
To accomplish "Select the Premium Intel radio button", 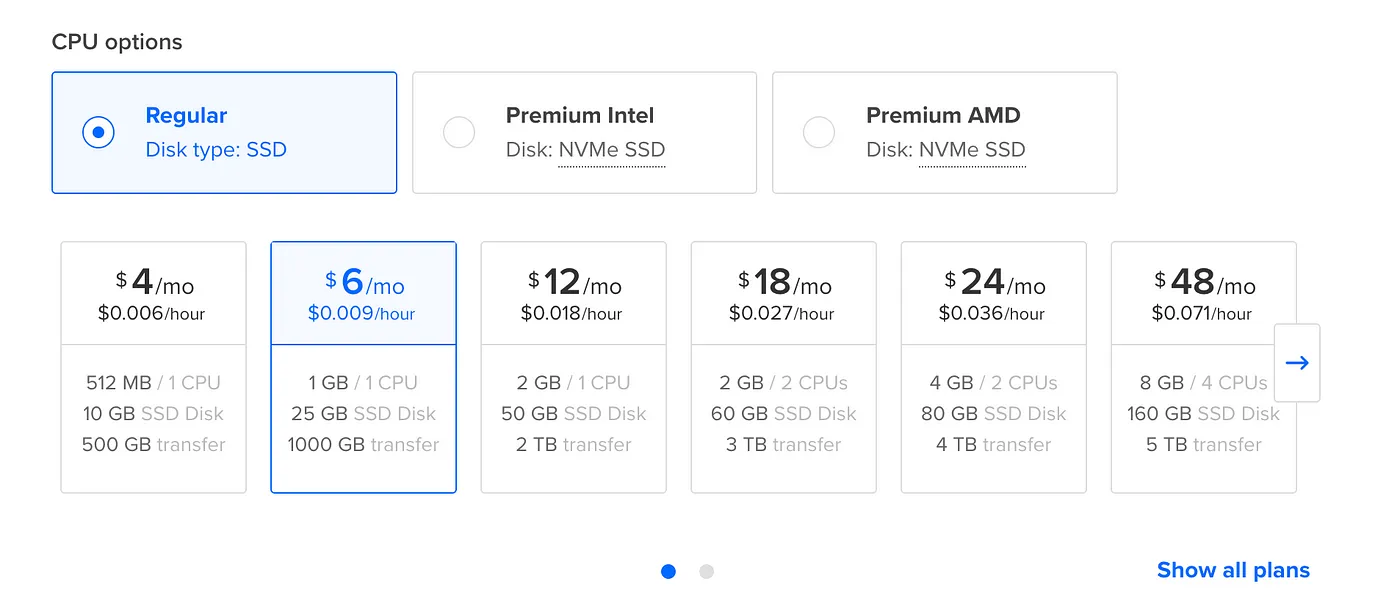I will click(x=459, y=132).
